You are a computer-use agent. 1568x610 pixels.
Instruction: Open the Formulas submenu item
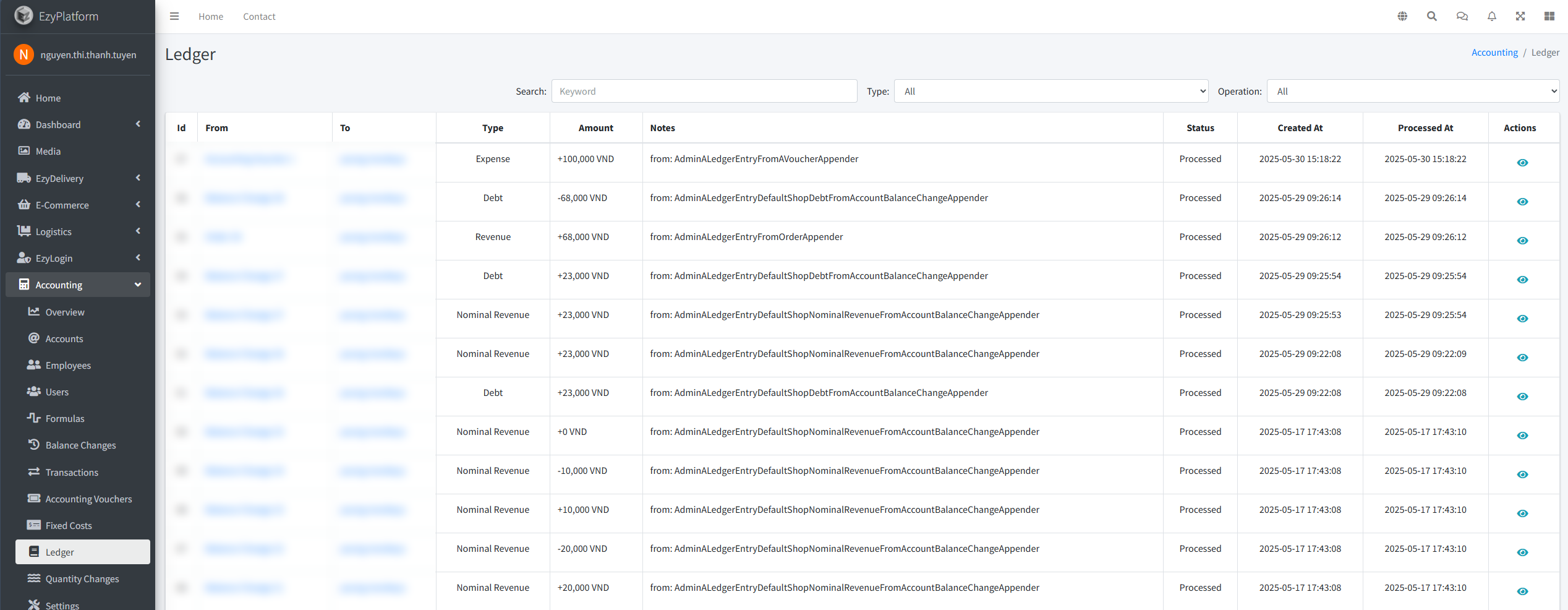coord(83,418)
